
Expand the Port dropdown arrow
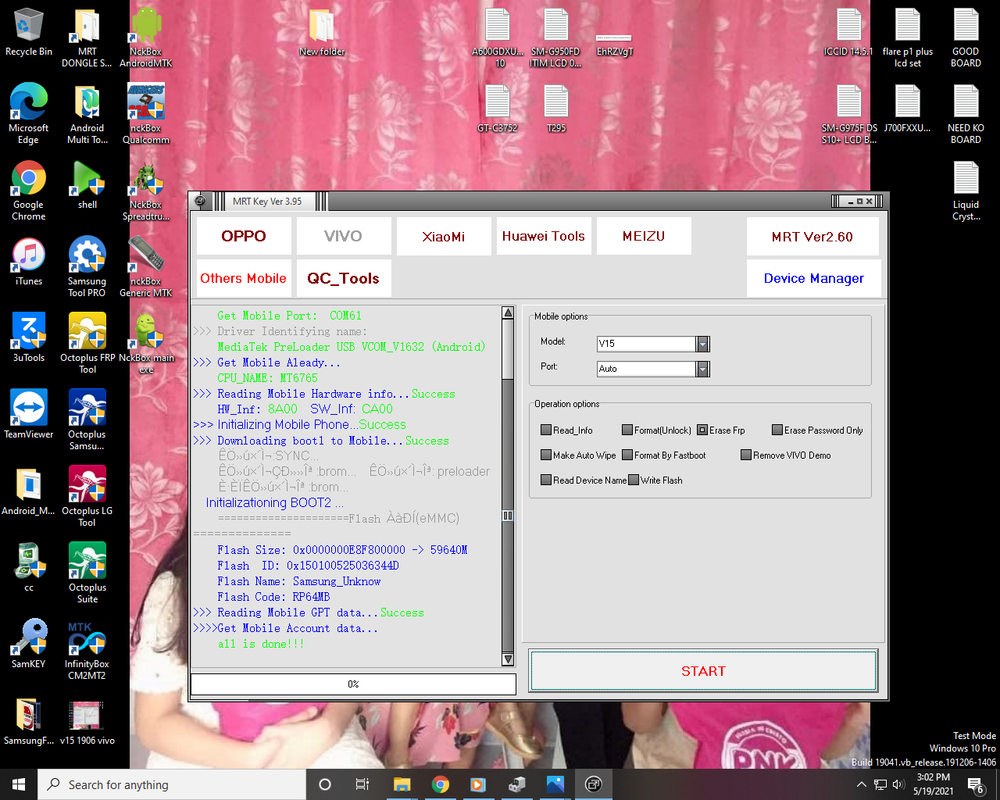[x=703, y=369]
